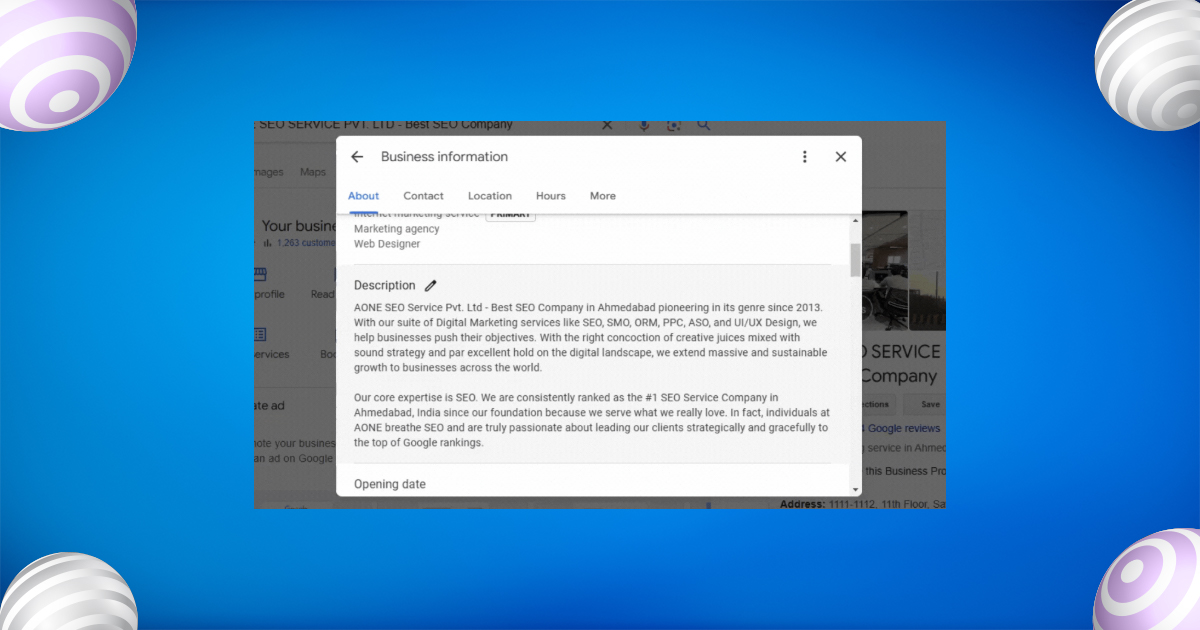
Task: Switch to the About tab
Action: pos(364,196)
